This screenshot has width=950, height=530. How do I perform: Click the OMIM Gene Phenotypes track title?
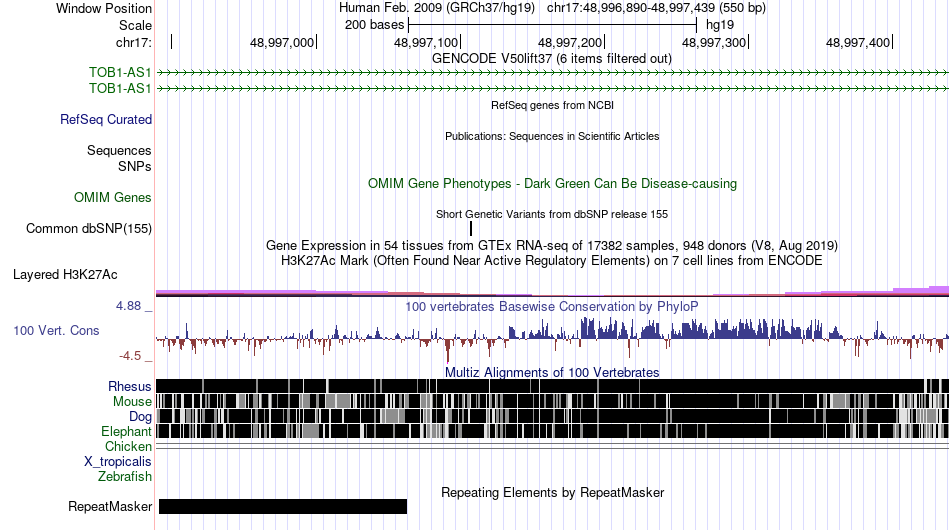point(553,184)
